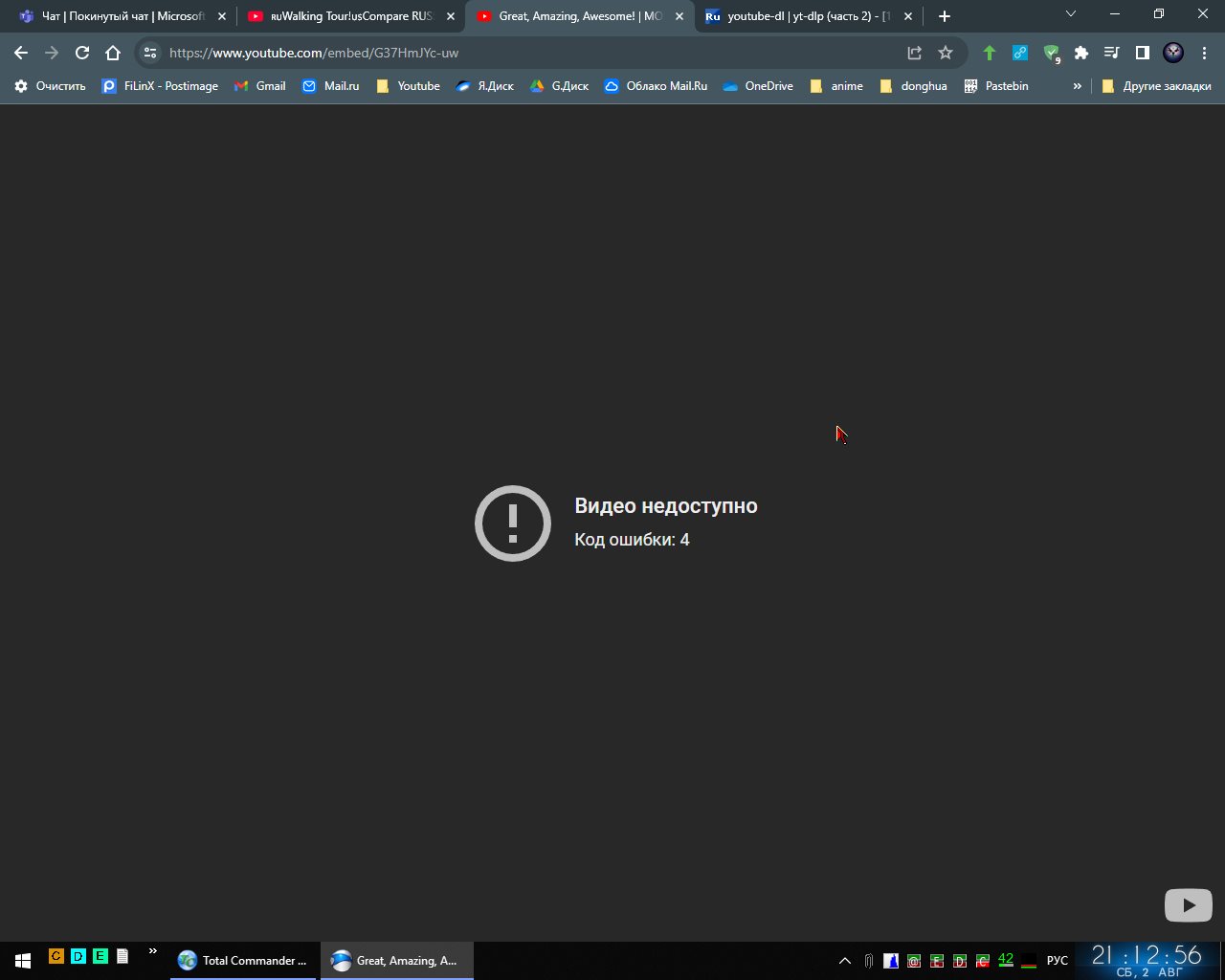Screen dimensions: 1225x980
Task: Switch the РУС keyboard language indicator
Action: (1057, 960)
